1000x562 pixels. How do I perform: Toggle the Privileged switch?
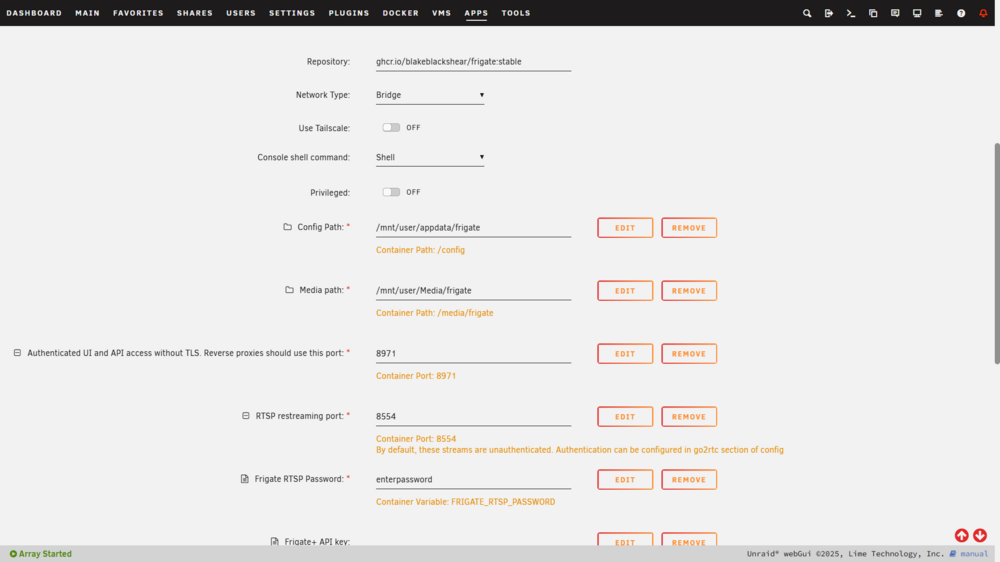coord(391,192)
